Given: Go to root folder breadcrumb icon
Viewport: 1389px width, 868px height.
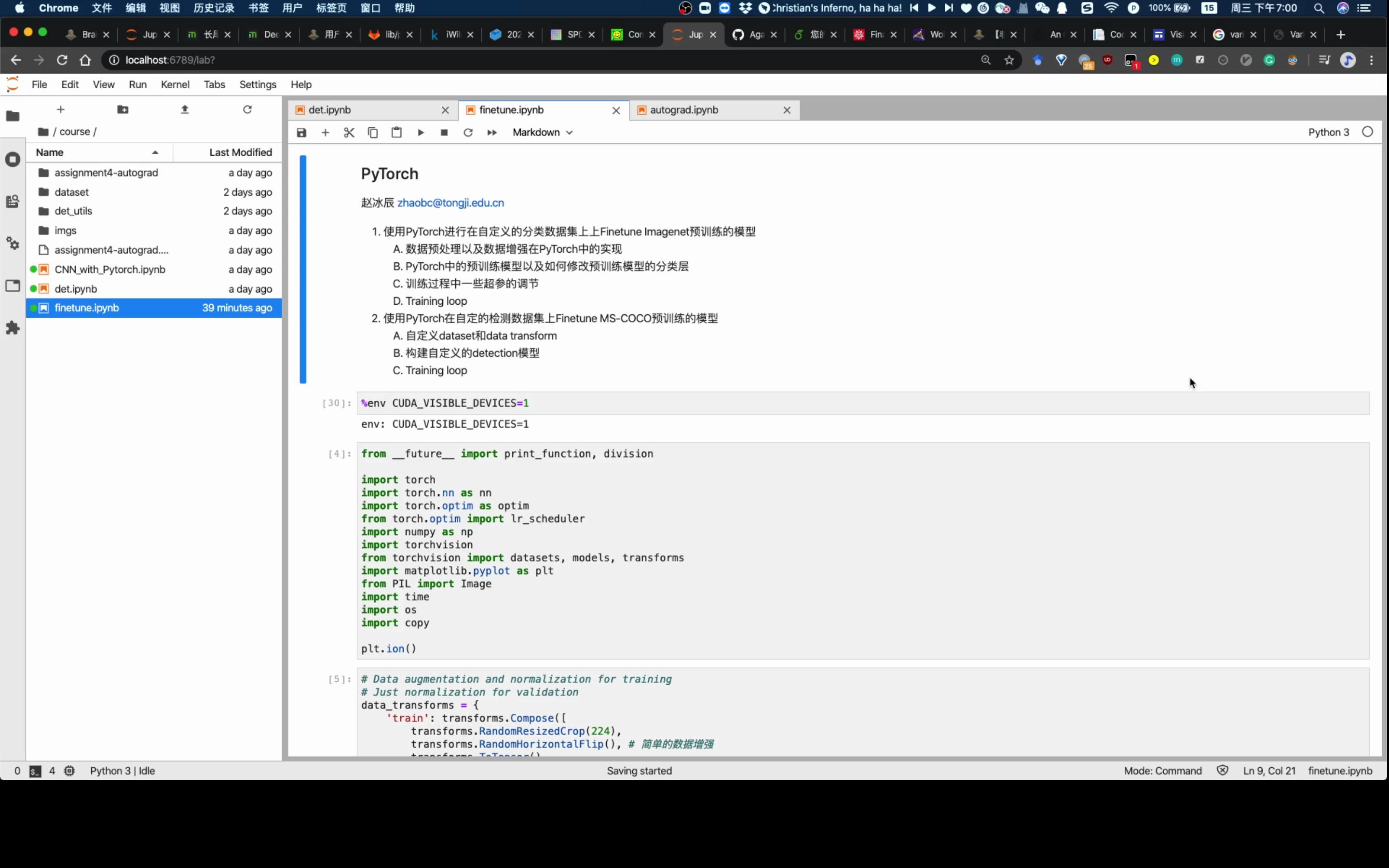Looking at the screenshot, I should point(43,132).
